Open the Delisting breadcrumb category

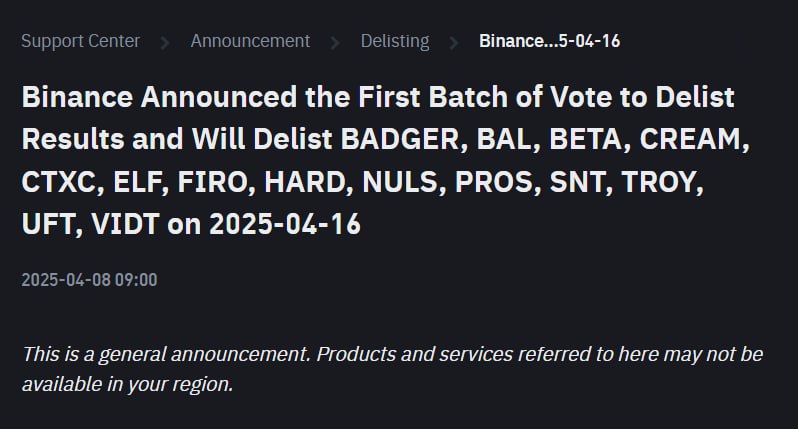pos(395,41)
